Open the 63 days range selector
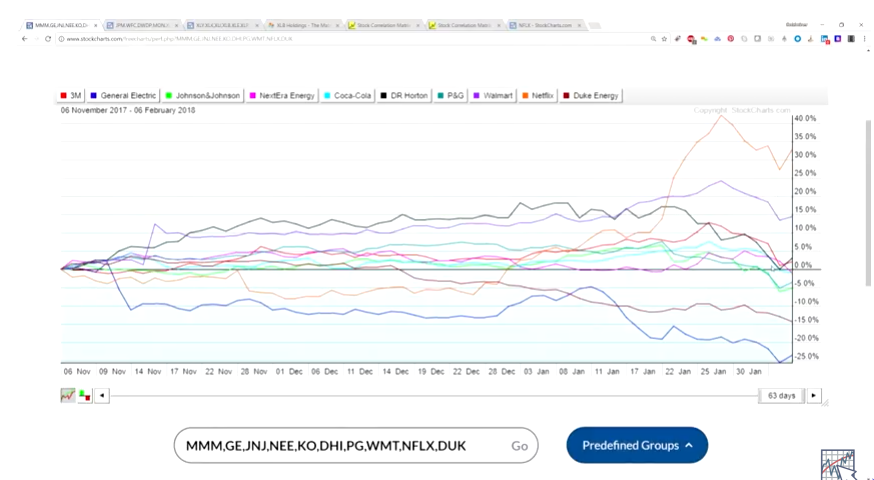Screen dimensions: 874x480 (x=781, y=395)
